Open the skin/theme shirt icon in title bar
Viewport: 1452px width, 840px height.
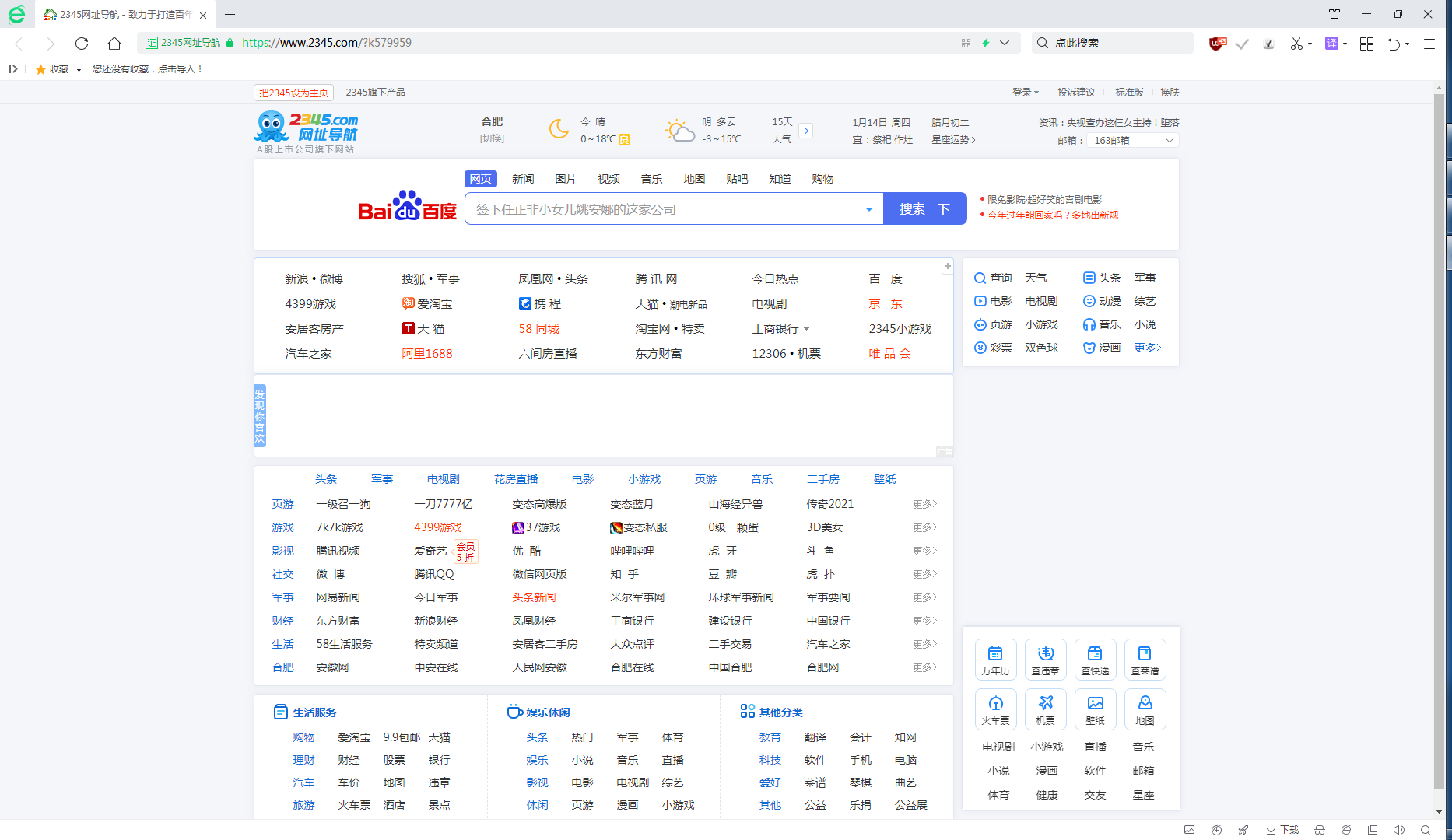[x=1335, y=14]
